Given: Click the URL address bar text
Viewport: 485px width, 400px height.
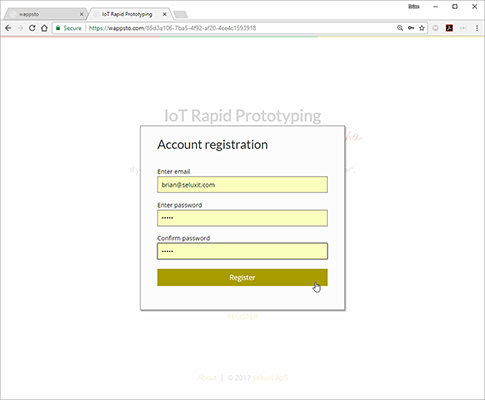Looking at the screenshot, I should point(172,28).
